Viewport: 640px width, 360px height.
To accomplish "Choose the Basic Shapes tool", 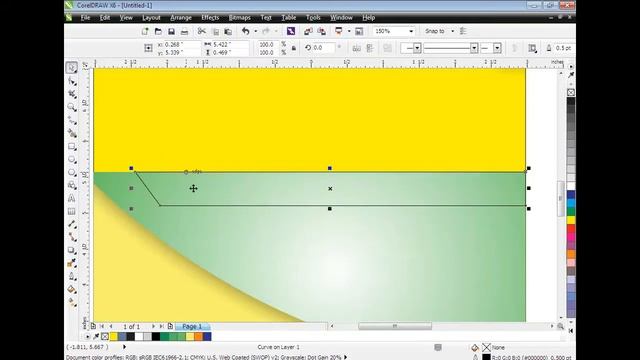I will (x=72, y=186).
